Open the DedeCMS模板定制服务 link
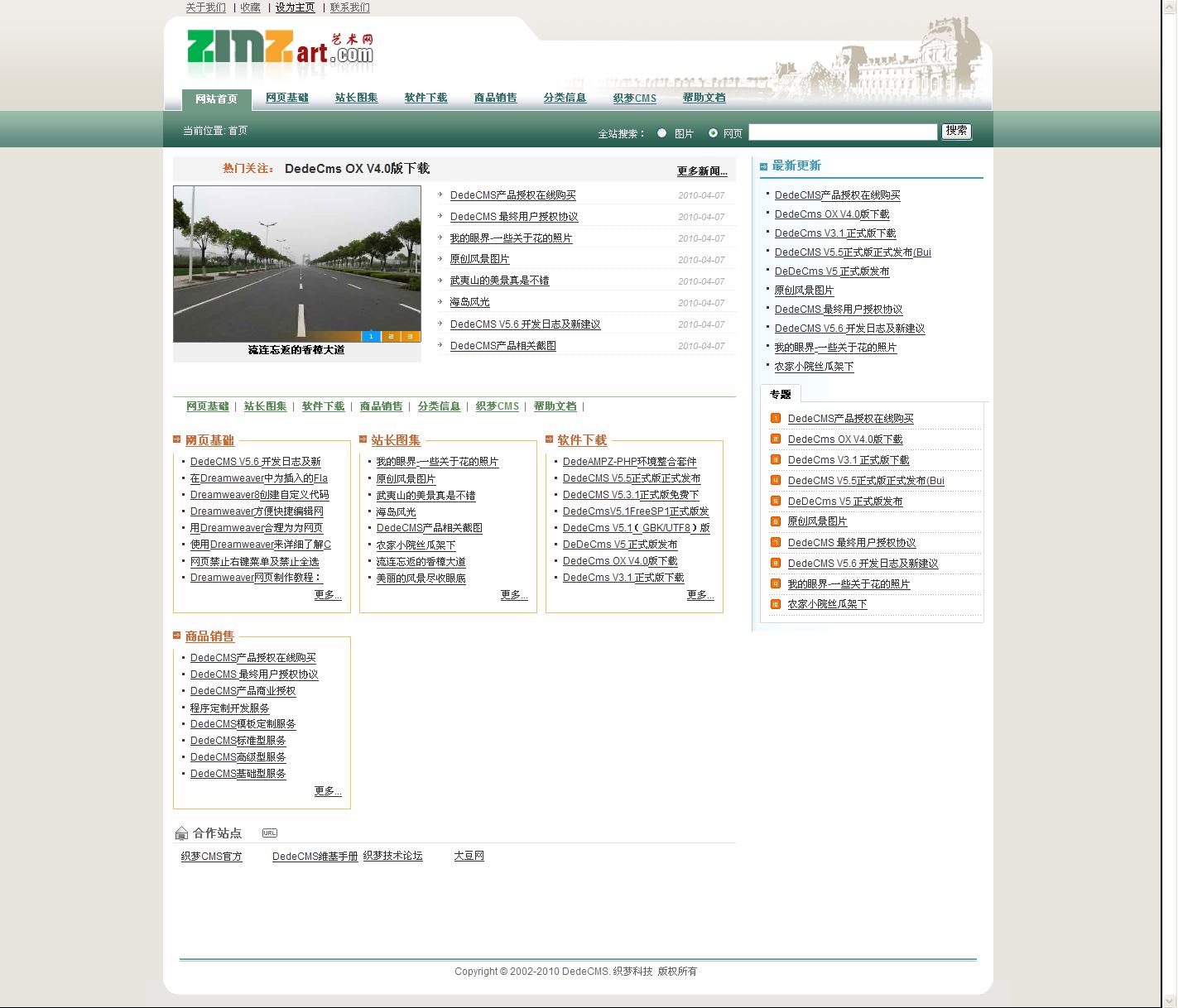 [243, 724]
